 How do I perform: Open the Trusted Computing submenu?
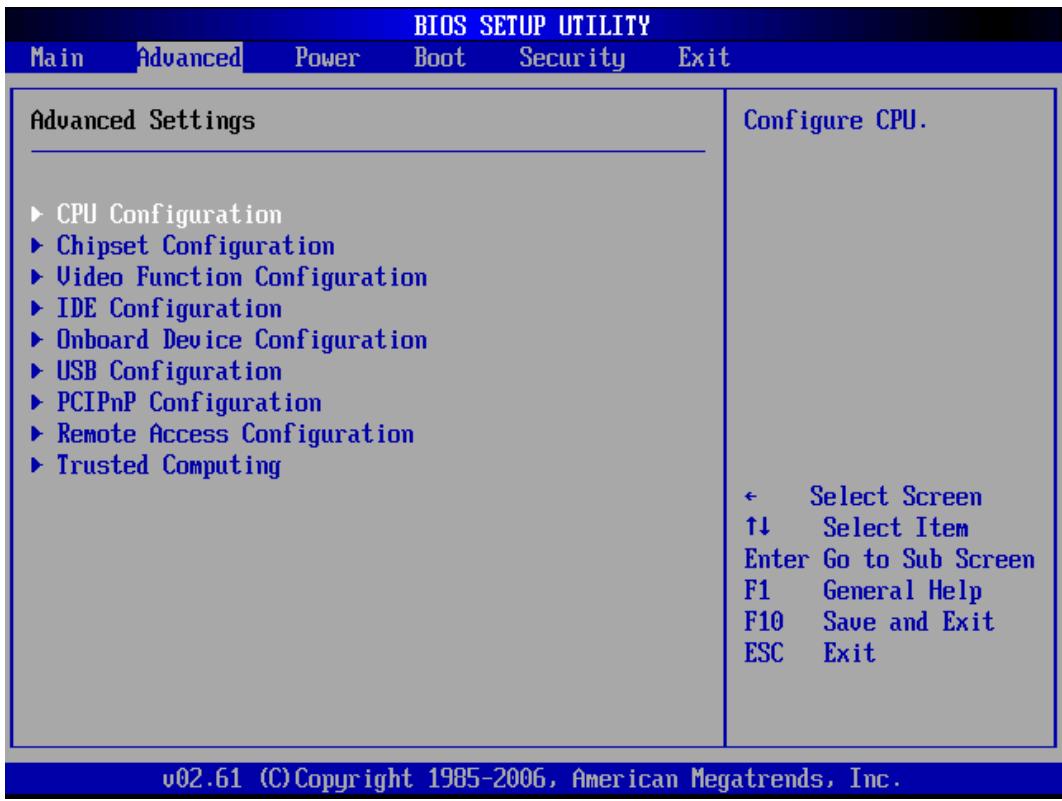point(169,466)
